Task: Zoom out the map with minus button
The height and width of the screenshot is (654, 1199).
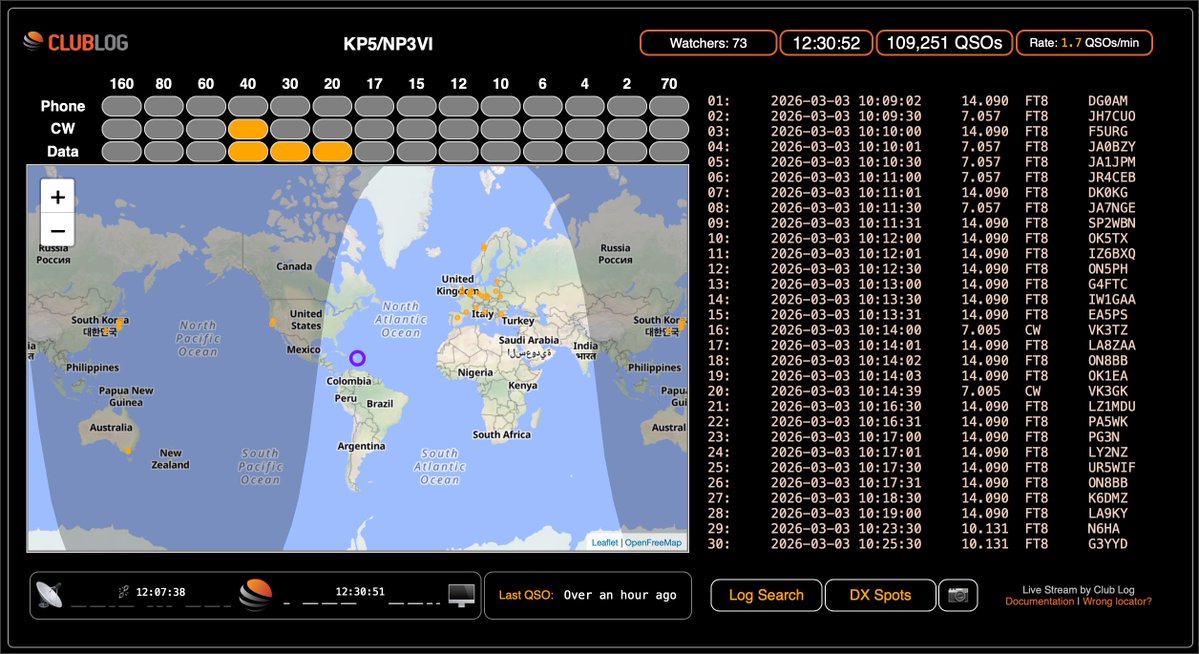Action: coord(57,229)
